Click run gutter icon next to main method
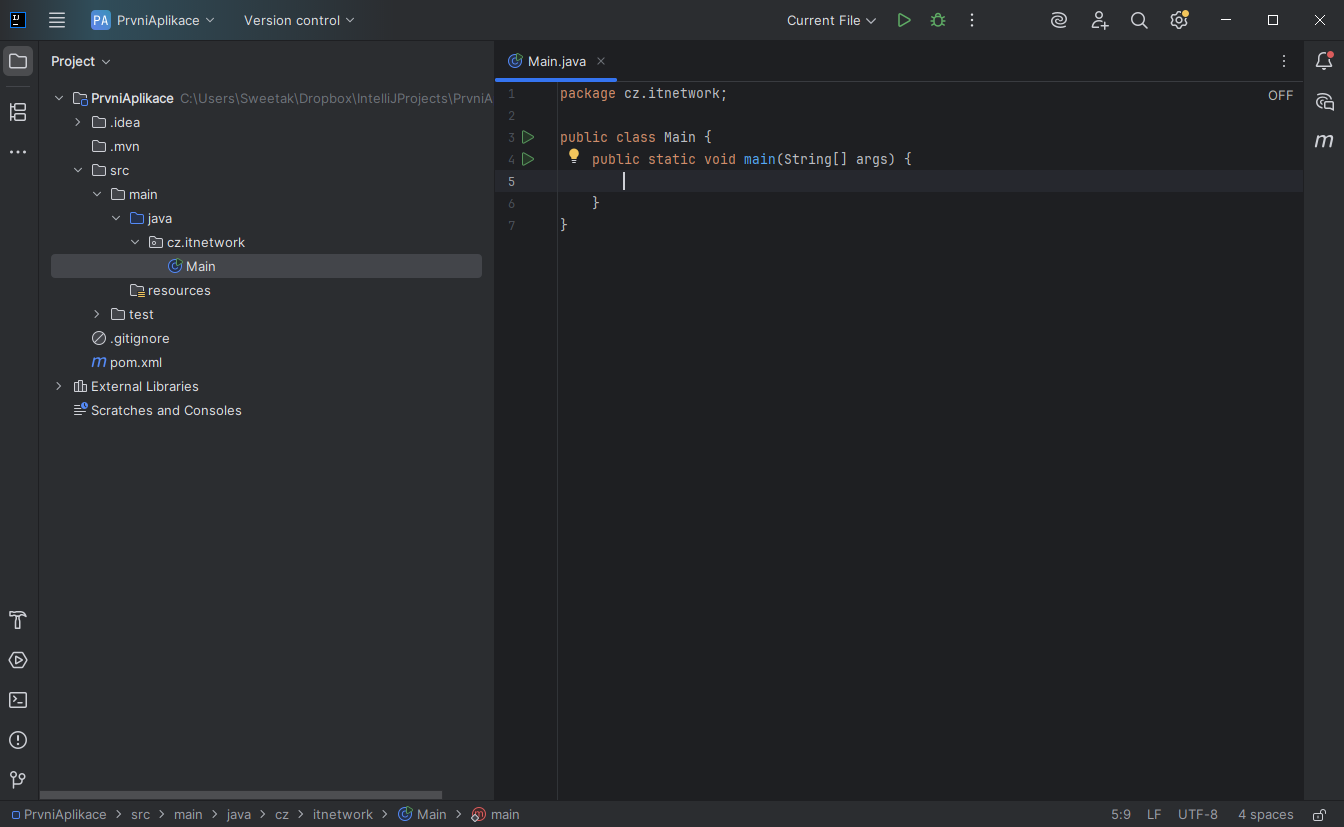The width and height of the screenshot is (1344, 827). 528,159
